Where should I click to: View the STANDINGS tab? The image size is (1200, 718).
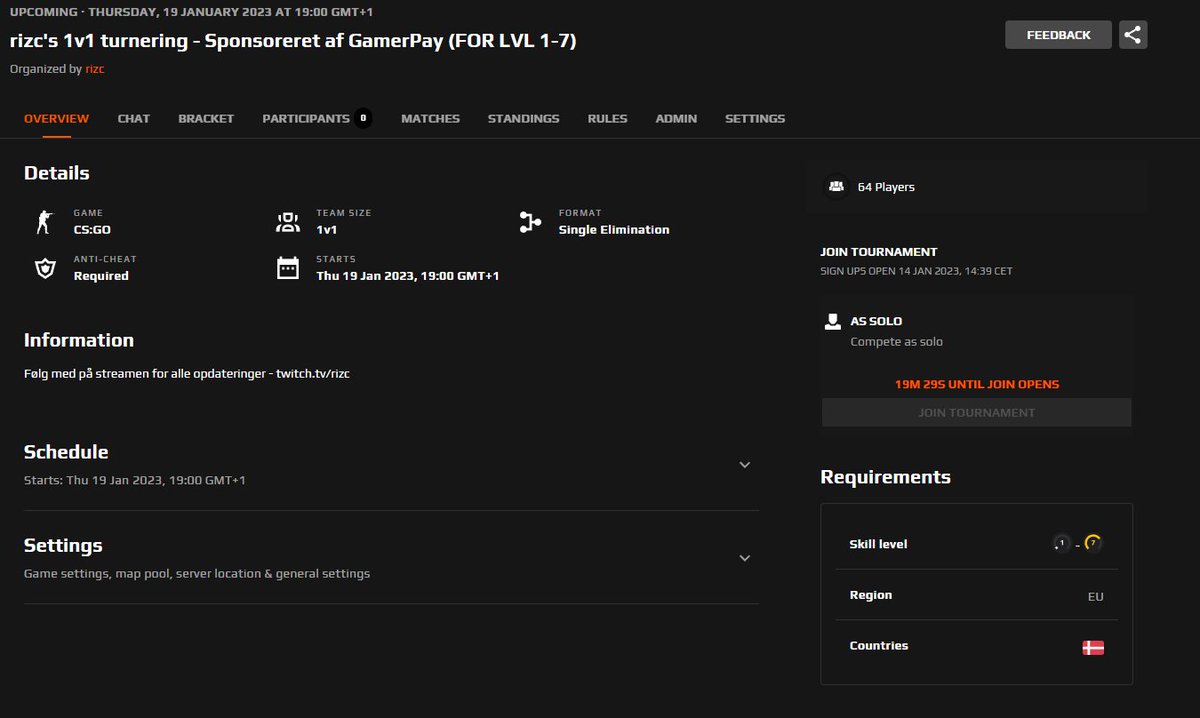(524, 118)
